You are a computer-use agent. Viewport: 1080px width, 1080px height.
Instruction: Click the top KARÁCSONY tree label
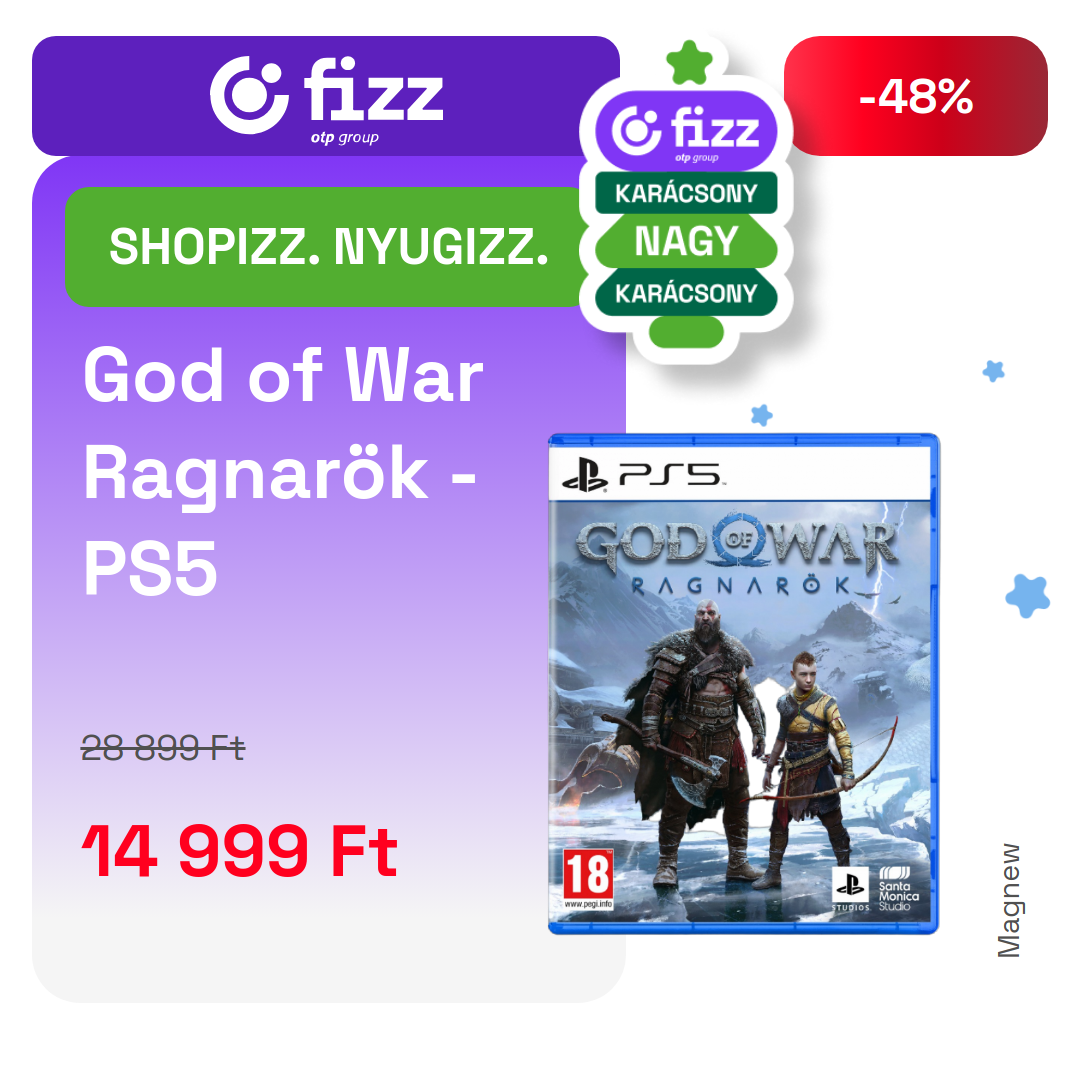686,193
